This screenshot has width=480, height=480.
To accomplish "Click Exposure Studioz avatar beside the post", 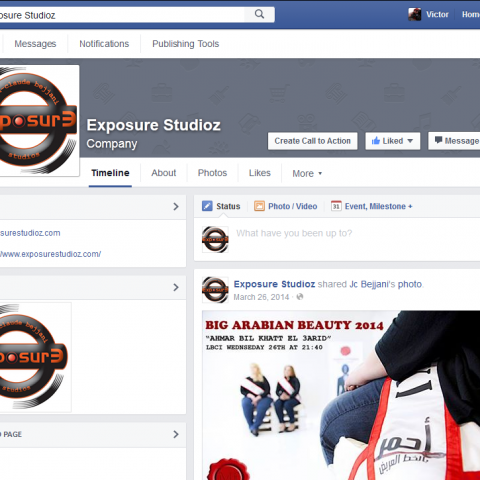I will [x=215, y=290].
